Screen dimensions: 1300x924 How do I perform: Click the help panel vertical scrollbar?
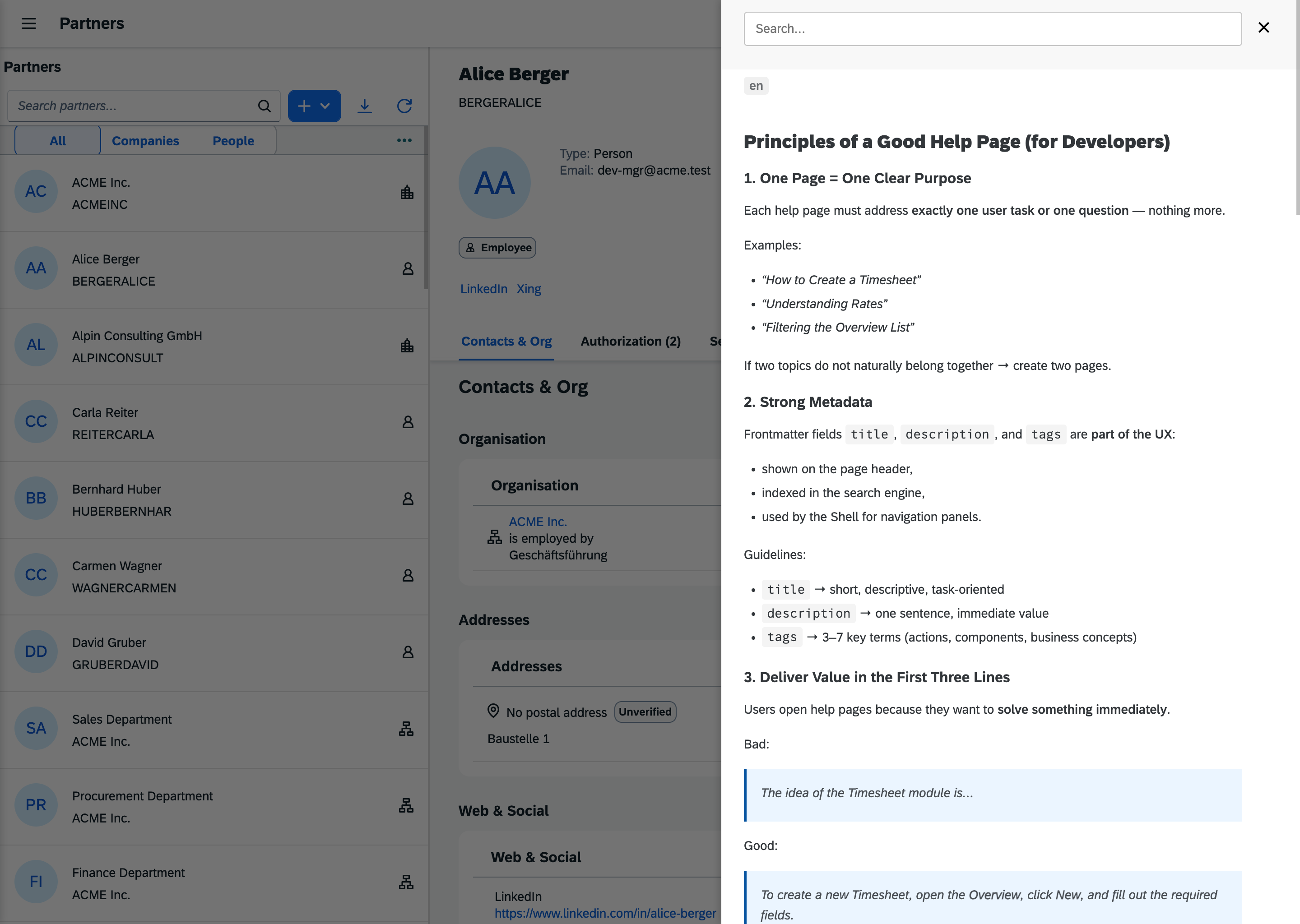pos(1297,107)
